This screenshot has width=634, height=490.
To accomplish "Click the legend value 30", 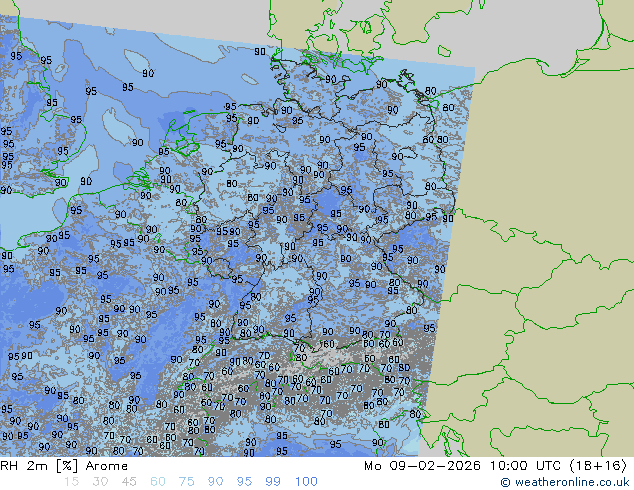I will (x=100, y=482).
